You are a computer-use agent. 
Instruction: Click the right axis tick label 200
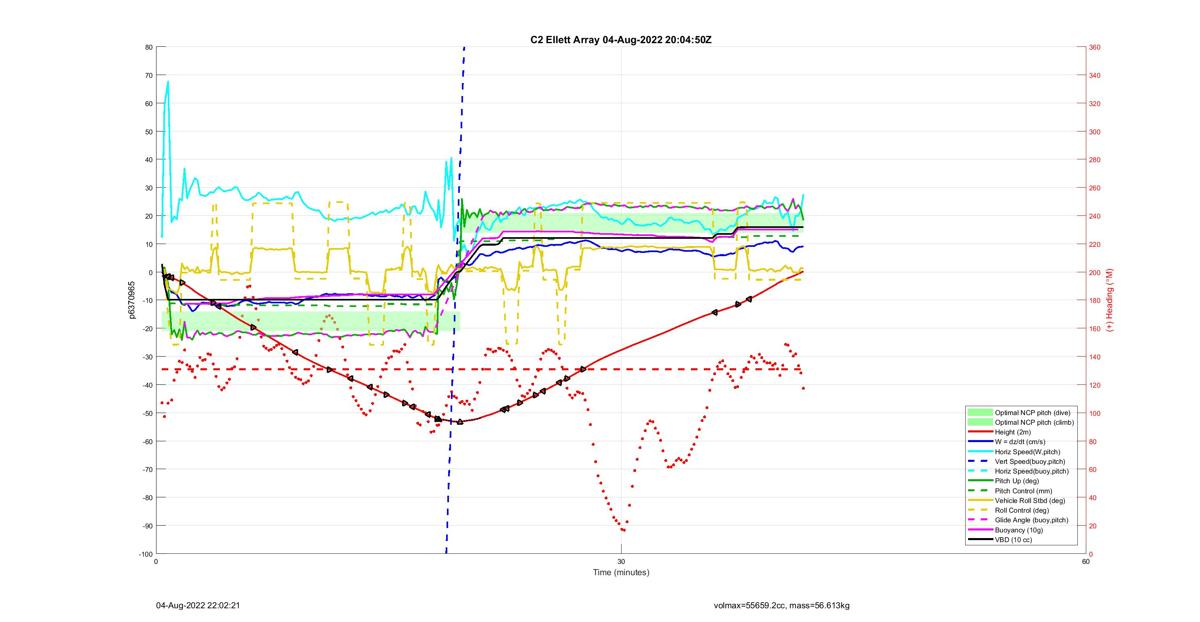tap(1095, 272)
